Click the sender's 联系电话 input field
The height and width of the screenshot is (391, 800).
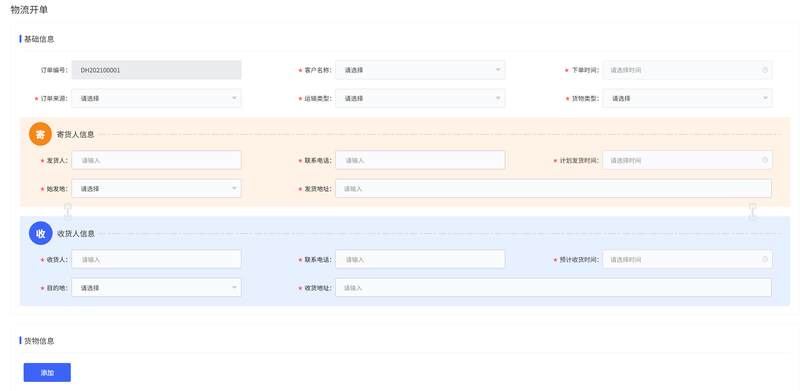(x=420, y=160)
